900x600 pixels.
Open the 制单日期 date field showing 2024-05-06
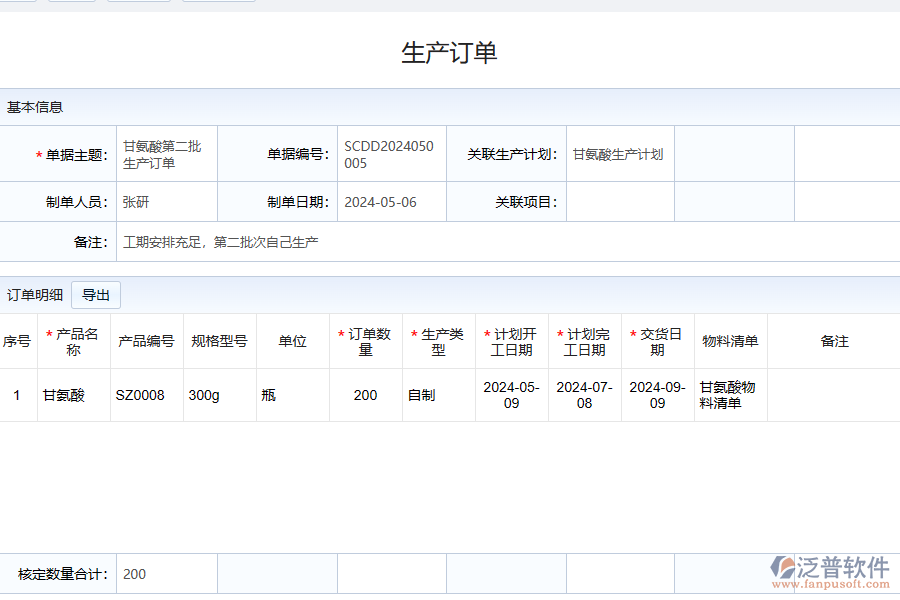pos(388,201)
